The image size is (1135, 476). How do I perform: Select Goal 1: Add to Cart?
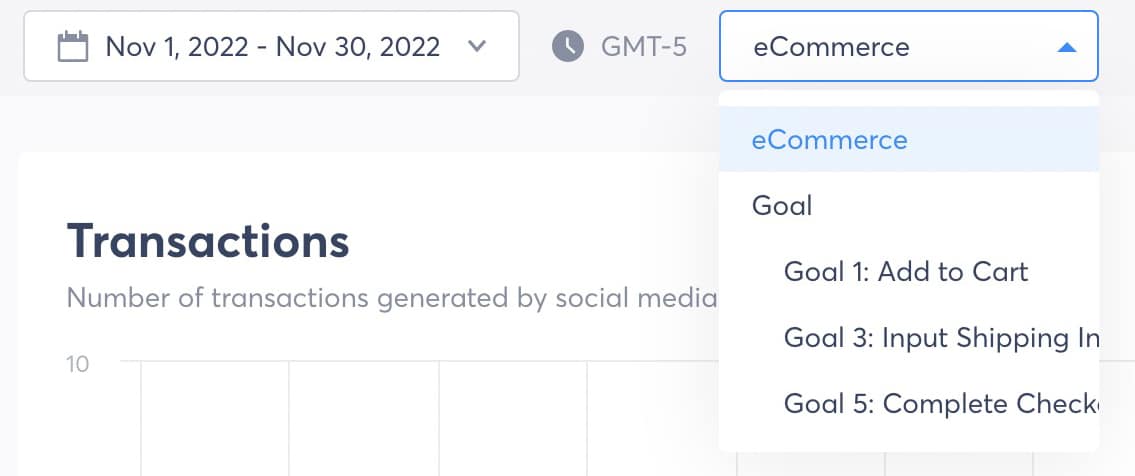coord(908,272)
